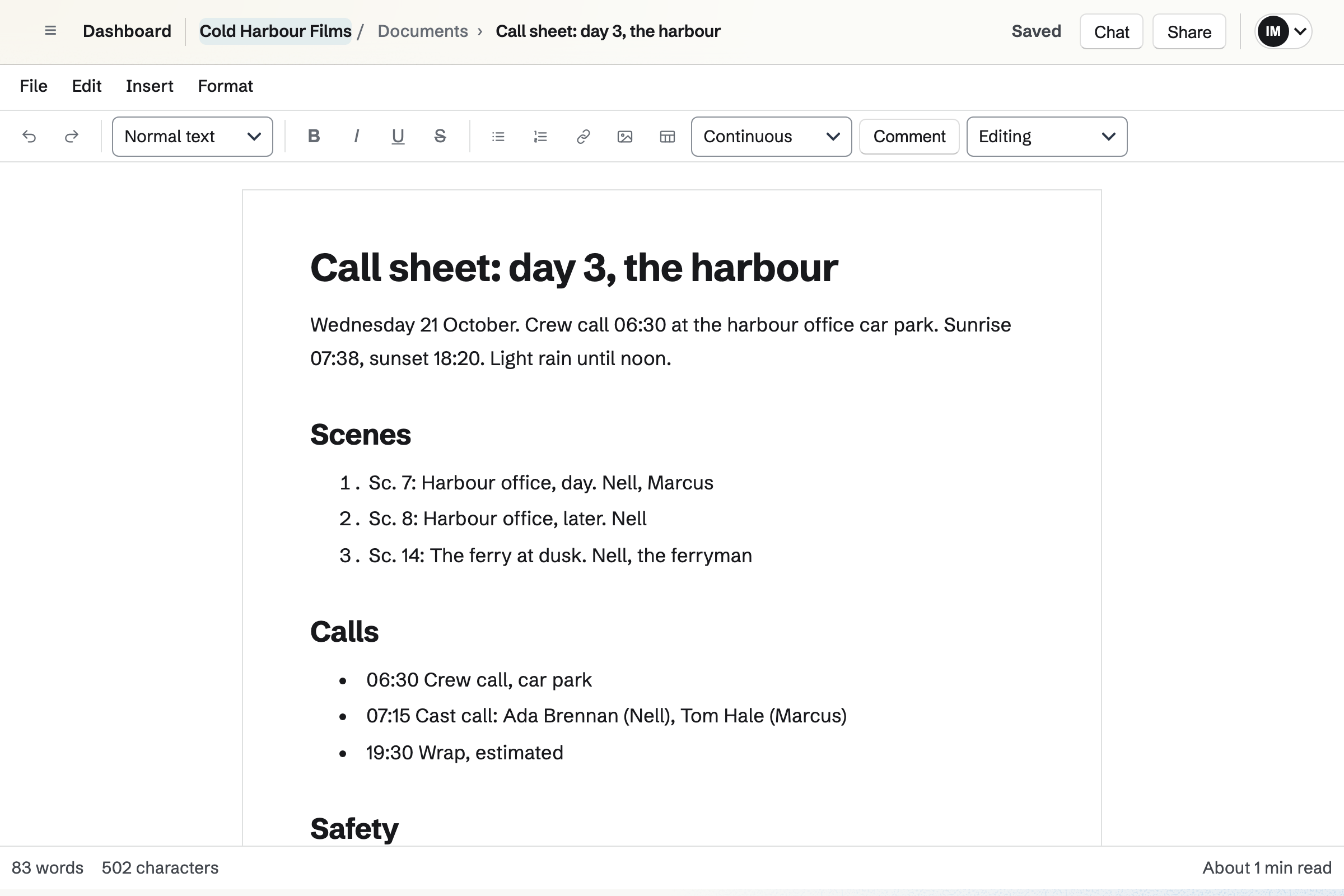Image resolution: width=1344 pixels, height=896 pixels.
Task: Click the Safety heading
Action: [x=354, y=829]
